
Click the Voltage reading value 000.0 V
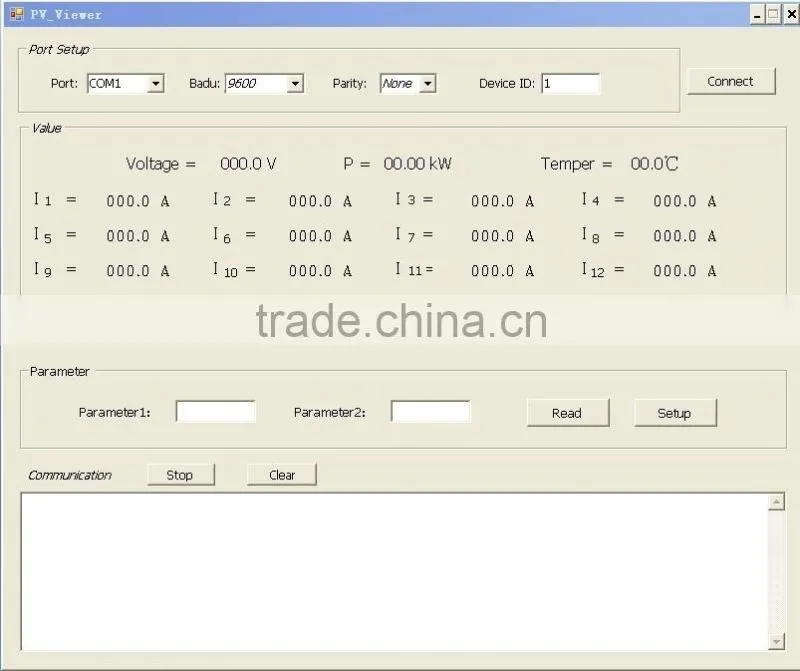click(x=248, y=164)
